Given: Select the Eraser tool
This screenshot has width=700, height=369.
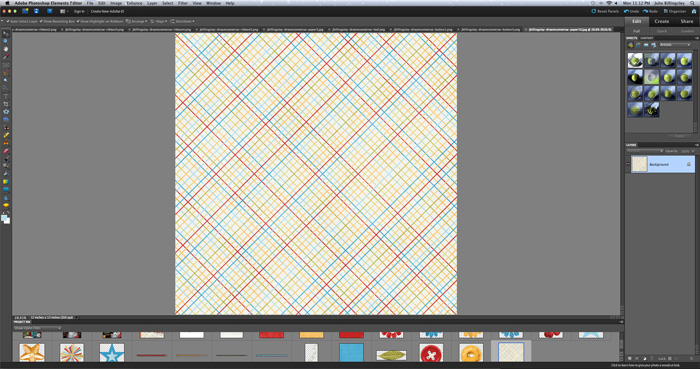Looking at the screenshot, I should pyautogui.click(x=6, y=151).
